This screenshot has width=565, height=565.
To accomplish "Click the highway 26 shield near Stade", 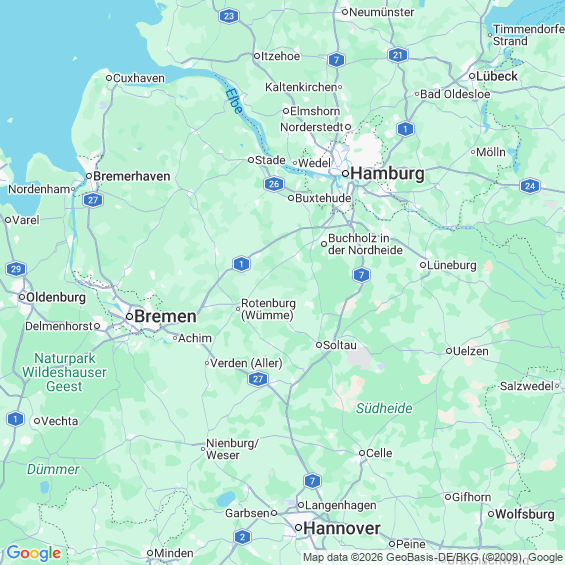I will pyautogui.click(x=274, y=184).
